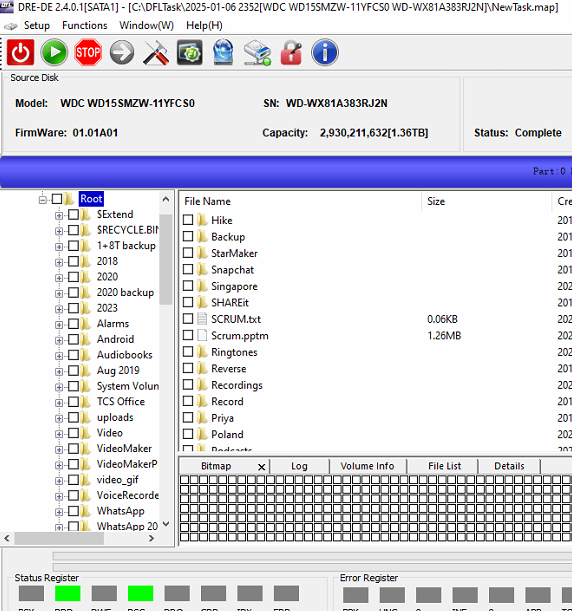
Task: Click the red padlock with key icon
Action: 291,52
